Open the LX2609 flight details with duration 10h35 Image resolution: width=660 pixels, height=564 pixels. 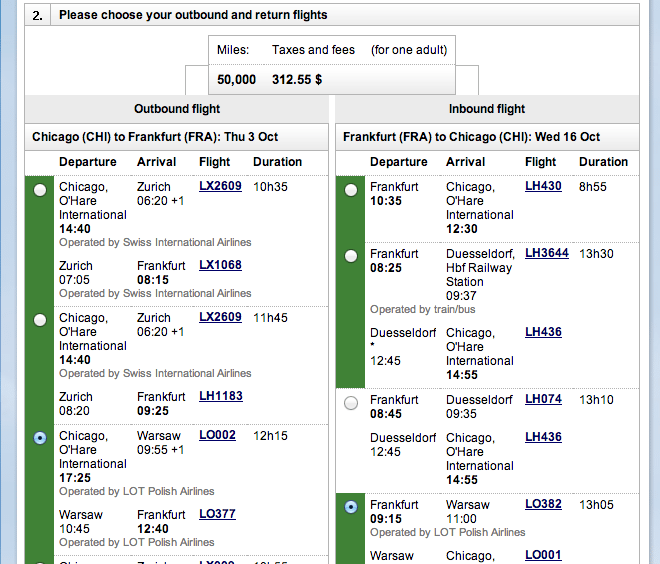[220, 186]
